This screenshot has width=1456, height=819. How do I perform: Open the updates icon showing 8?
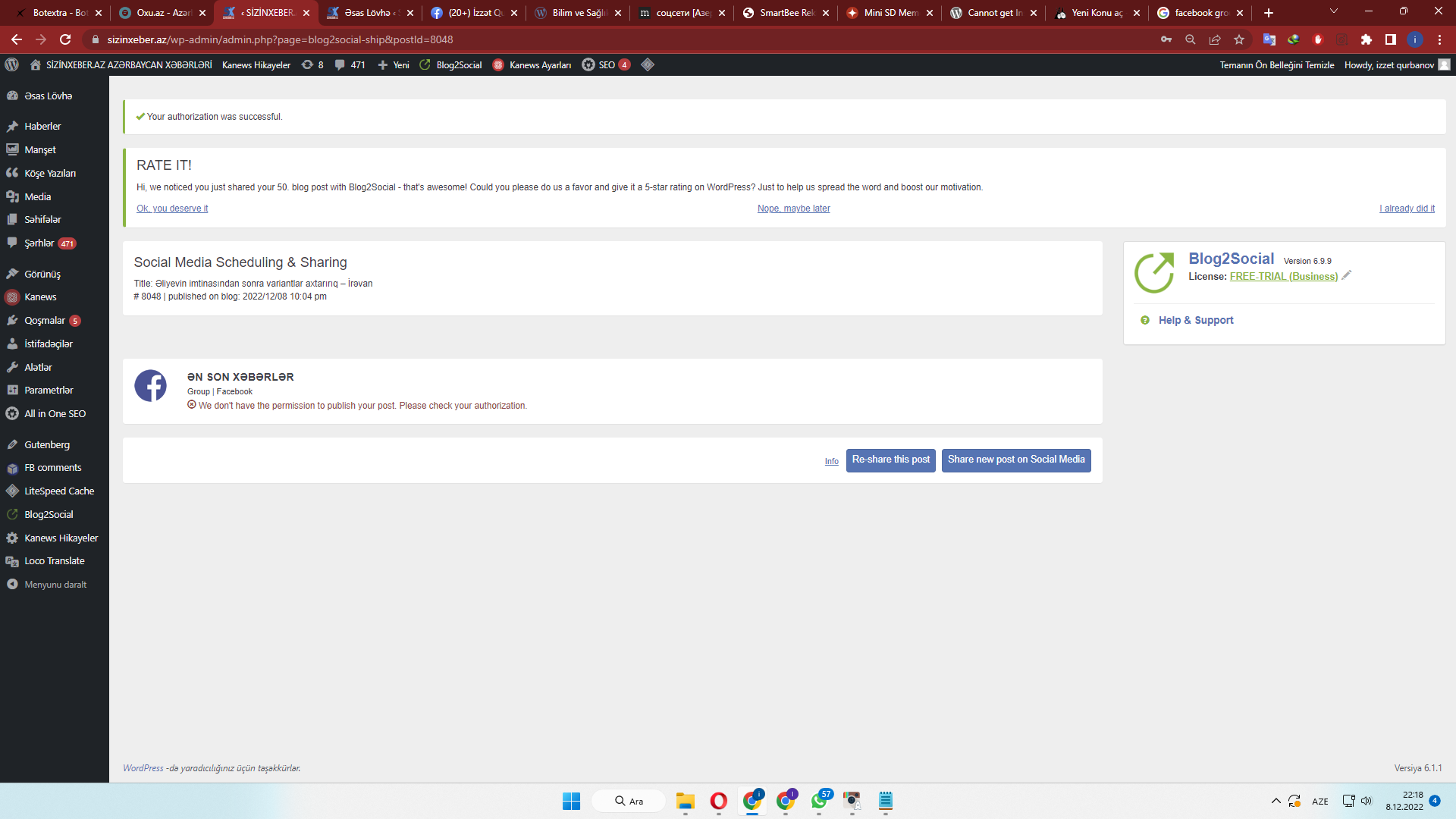(x=312, y=64)
